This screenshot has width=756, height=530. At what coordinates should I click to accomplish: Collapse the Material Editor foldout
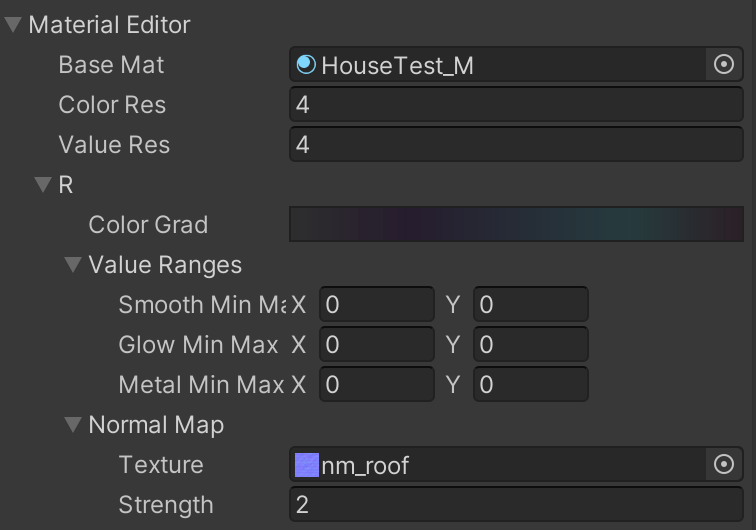[13, 25]
